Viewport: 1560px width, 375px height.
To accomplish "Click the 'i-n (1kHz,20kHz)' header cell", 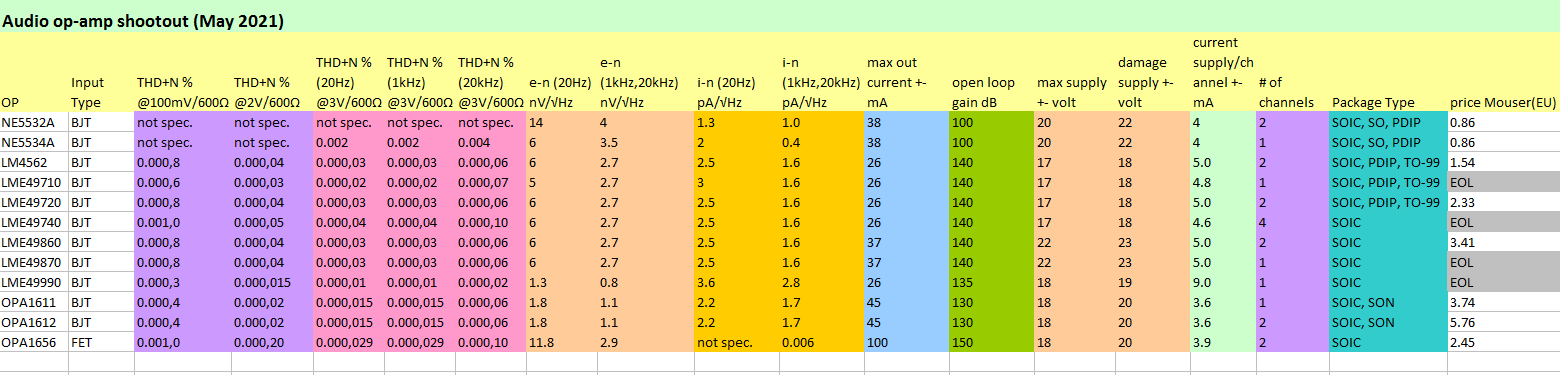I will click(x=821, y=71).
